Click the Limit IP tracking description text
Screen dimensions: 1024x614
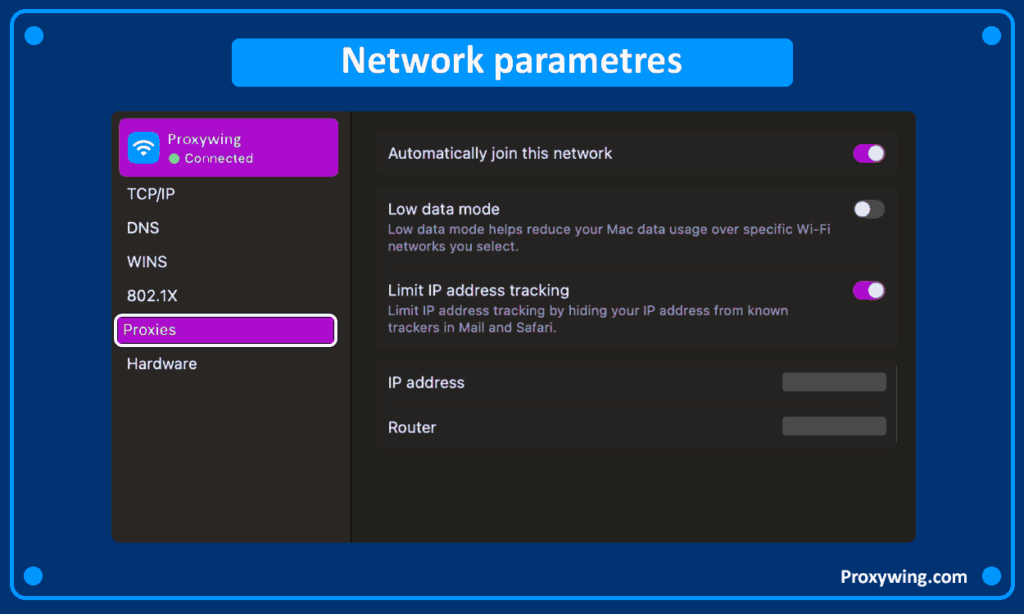coord(588,319)
